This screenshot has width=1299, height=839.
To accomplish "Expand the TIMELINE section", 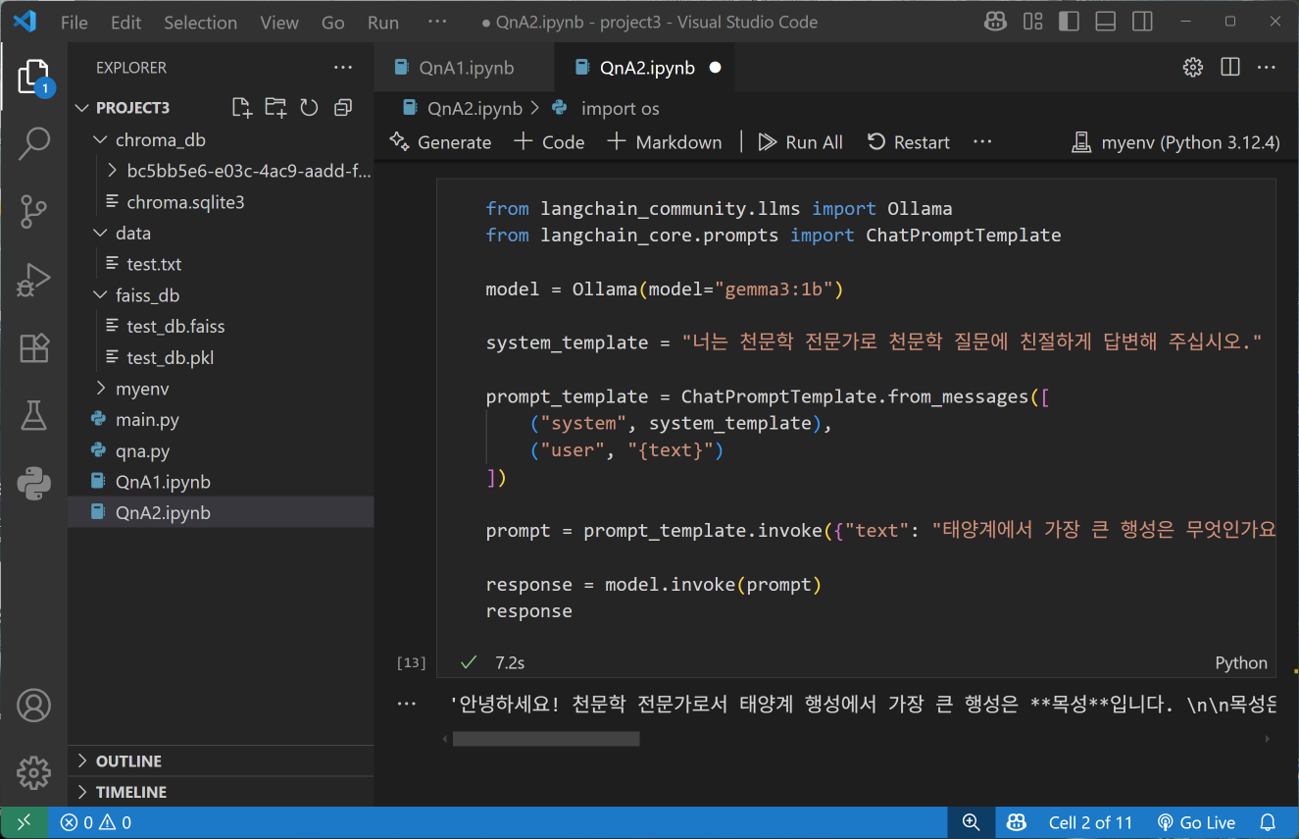I will click(220, 792).
